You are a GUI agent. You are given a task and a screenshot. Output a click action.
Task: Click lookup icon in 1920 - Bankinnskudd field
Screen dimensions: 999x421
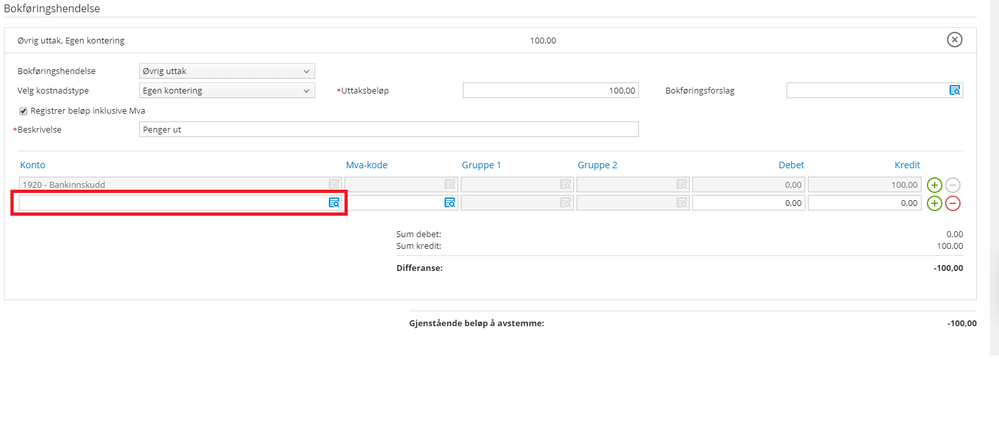pyautogui.click(x=334, y=185)
